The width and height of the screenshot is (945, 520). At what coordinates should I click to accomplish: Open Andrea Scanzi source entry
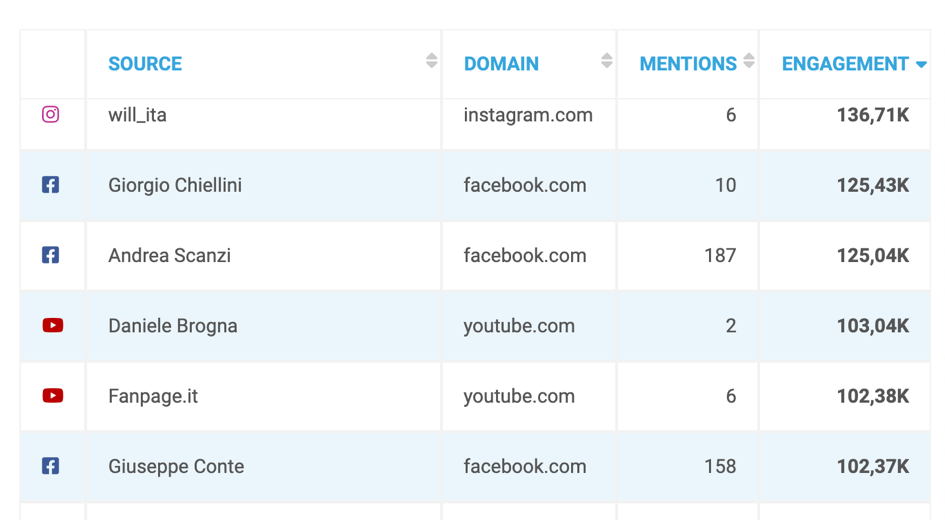coord(169,255)
